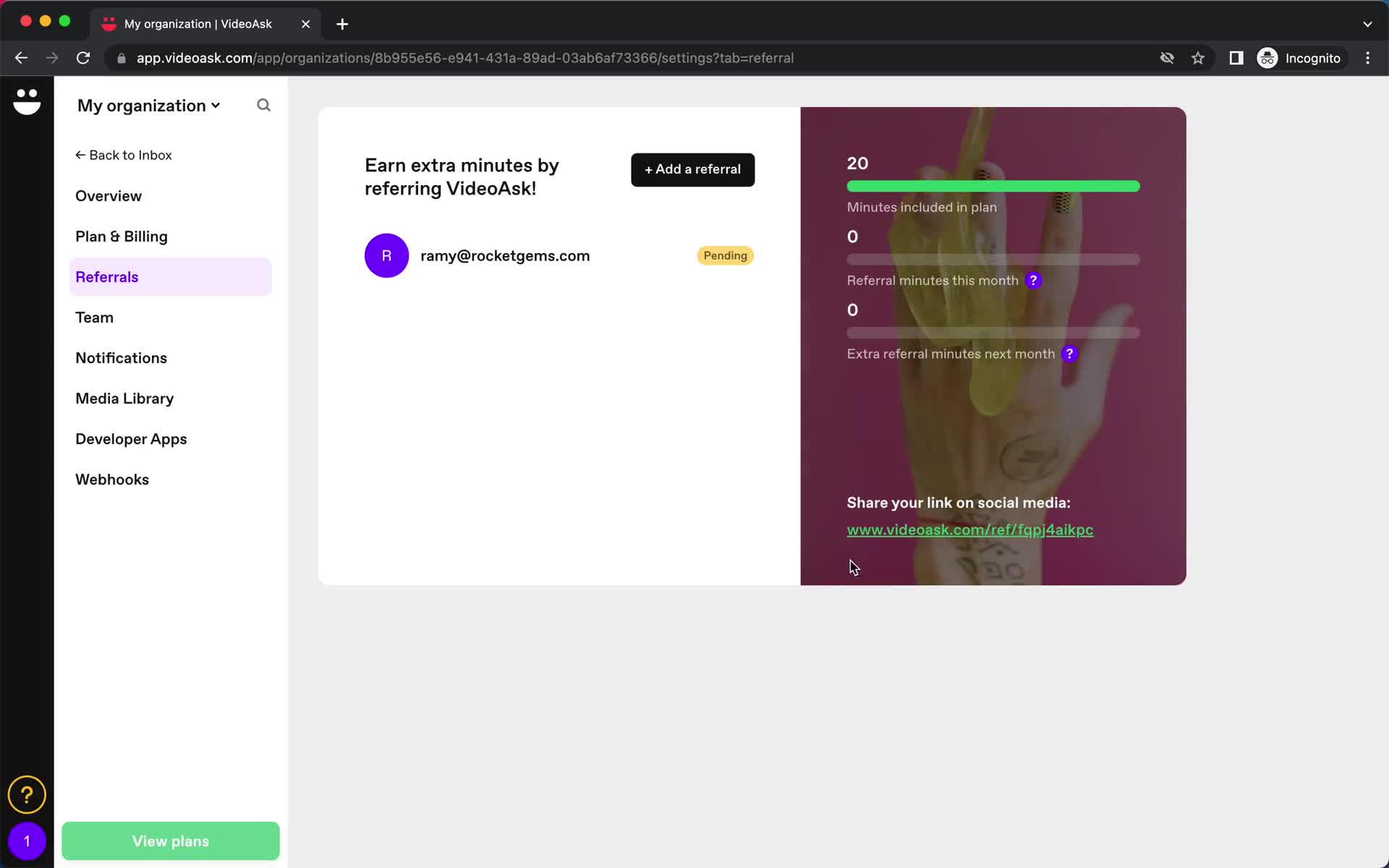The width and height of the screenshot is (1389, 868).
Task: Click the Notifications sidebar icon
Action: pos(121,358)
